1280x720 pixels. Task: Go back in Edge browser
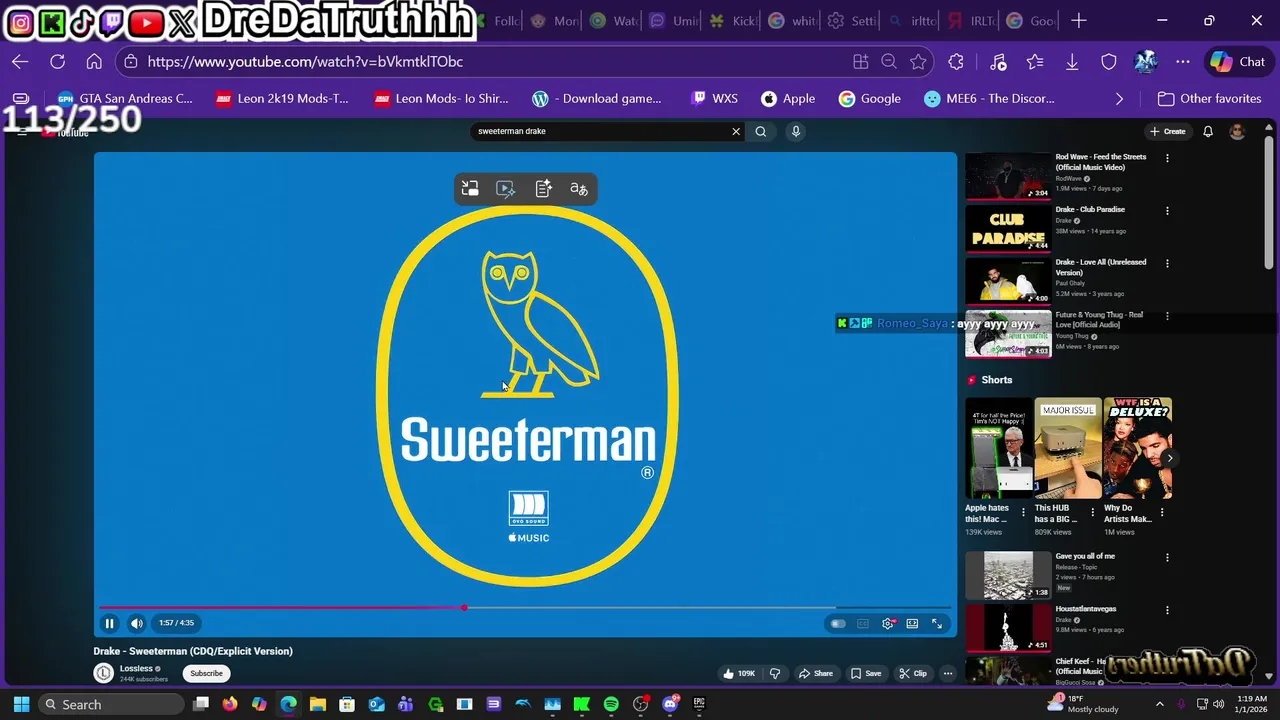(x=20, y=62)
